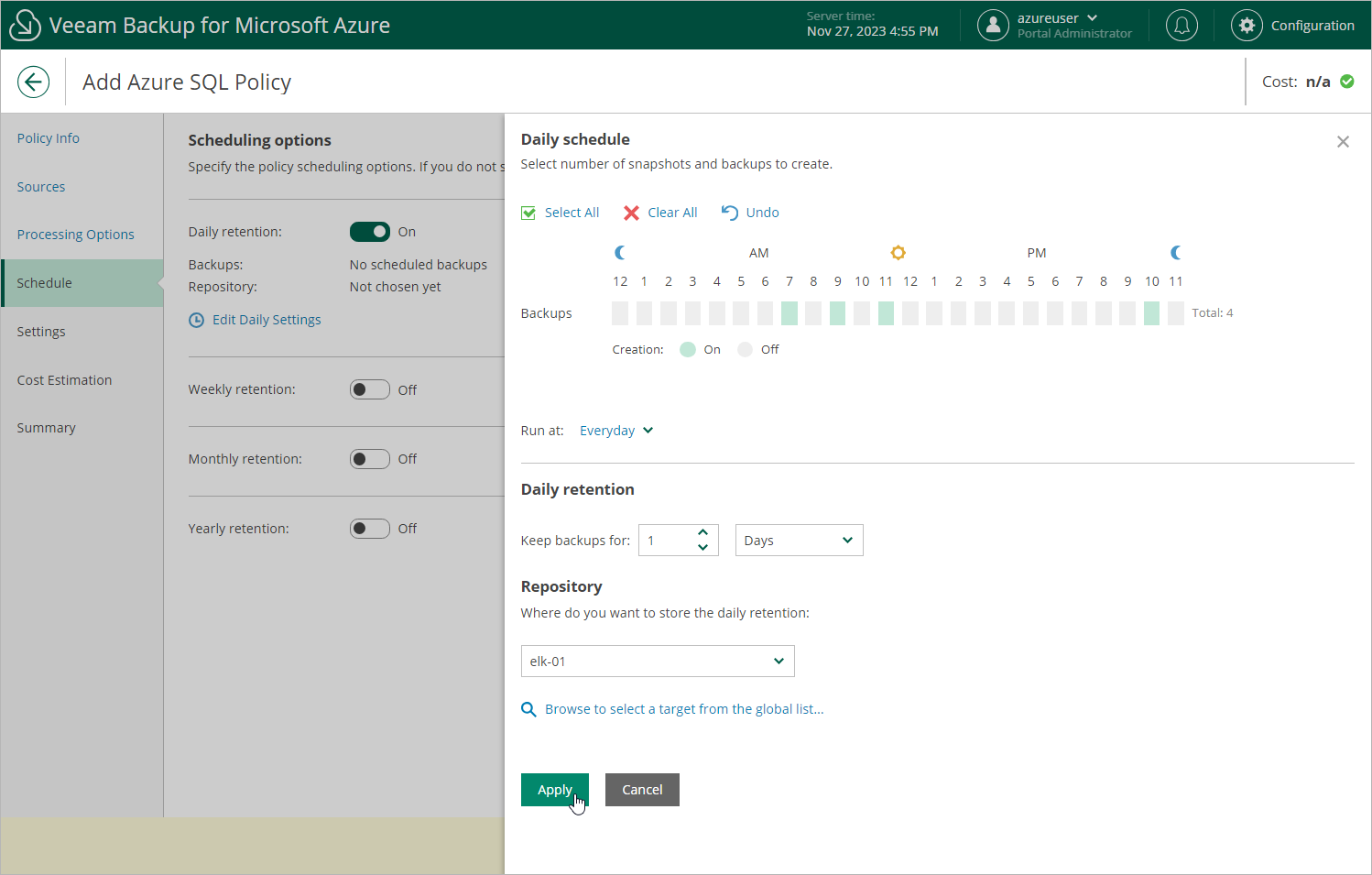The image size is (1372, 875).
Task: Select the 7 AM backup hour cell
Action: pos(789,313)
